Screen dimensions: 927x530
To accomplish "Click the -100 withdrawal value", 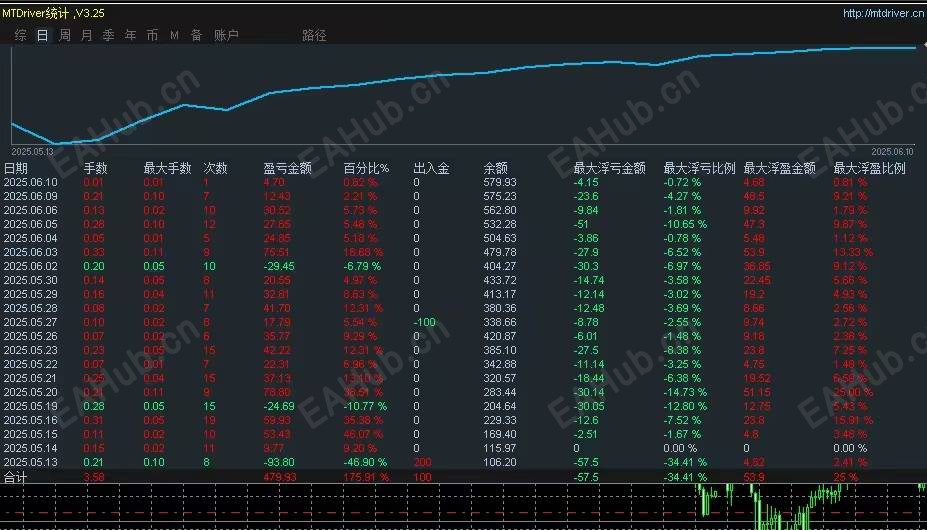I will pyautogui.click(x=424, y=322).
